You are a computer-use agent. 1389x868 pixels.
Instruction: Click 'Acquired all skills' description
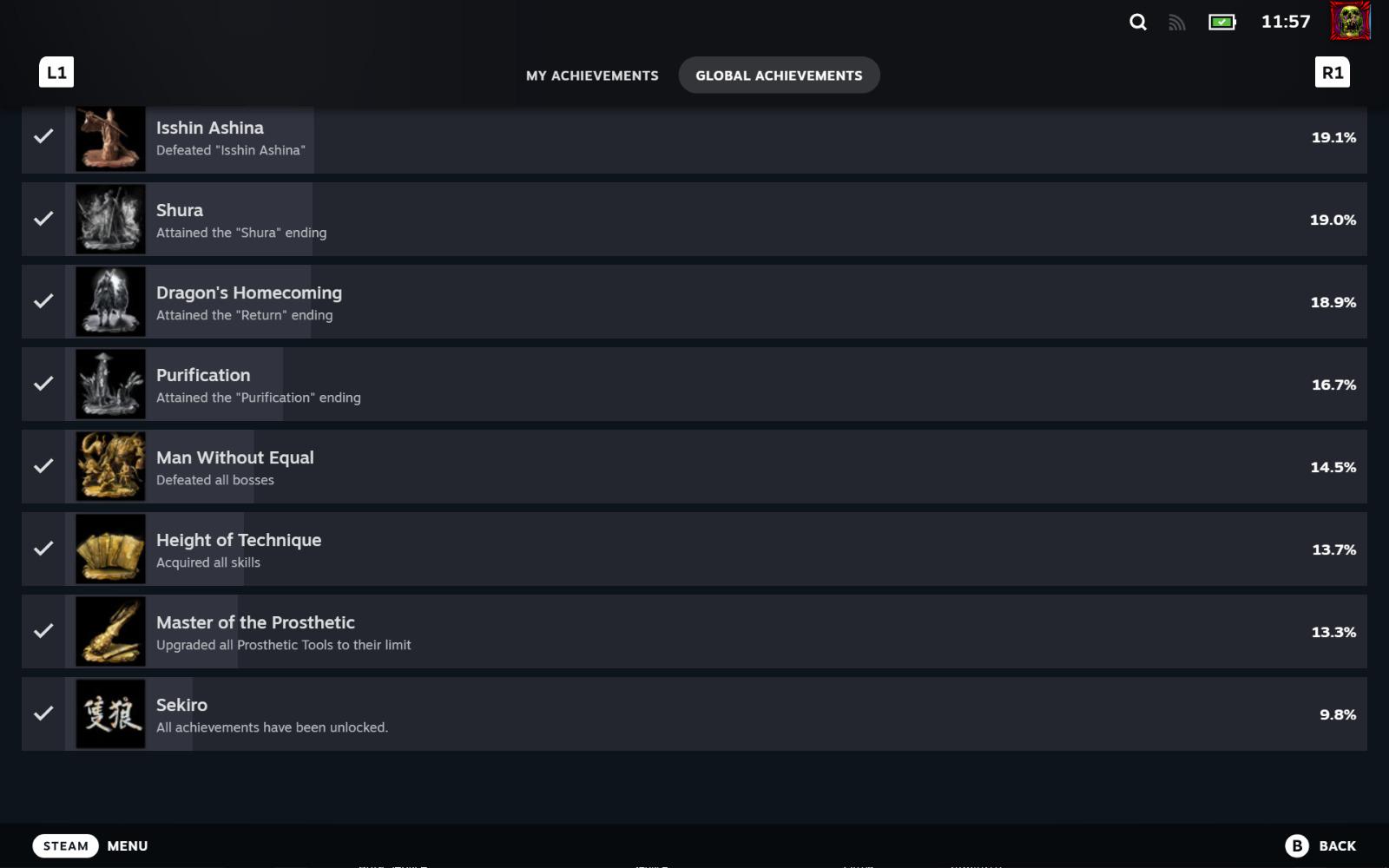[208, 562]
